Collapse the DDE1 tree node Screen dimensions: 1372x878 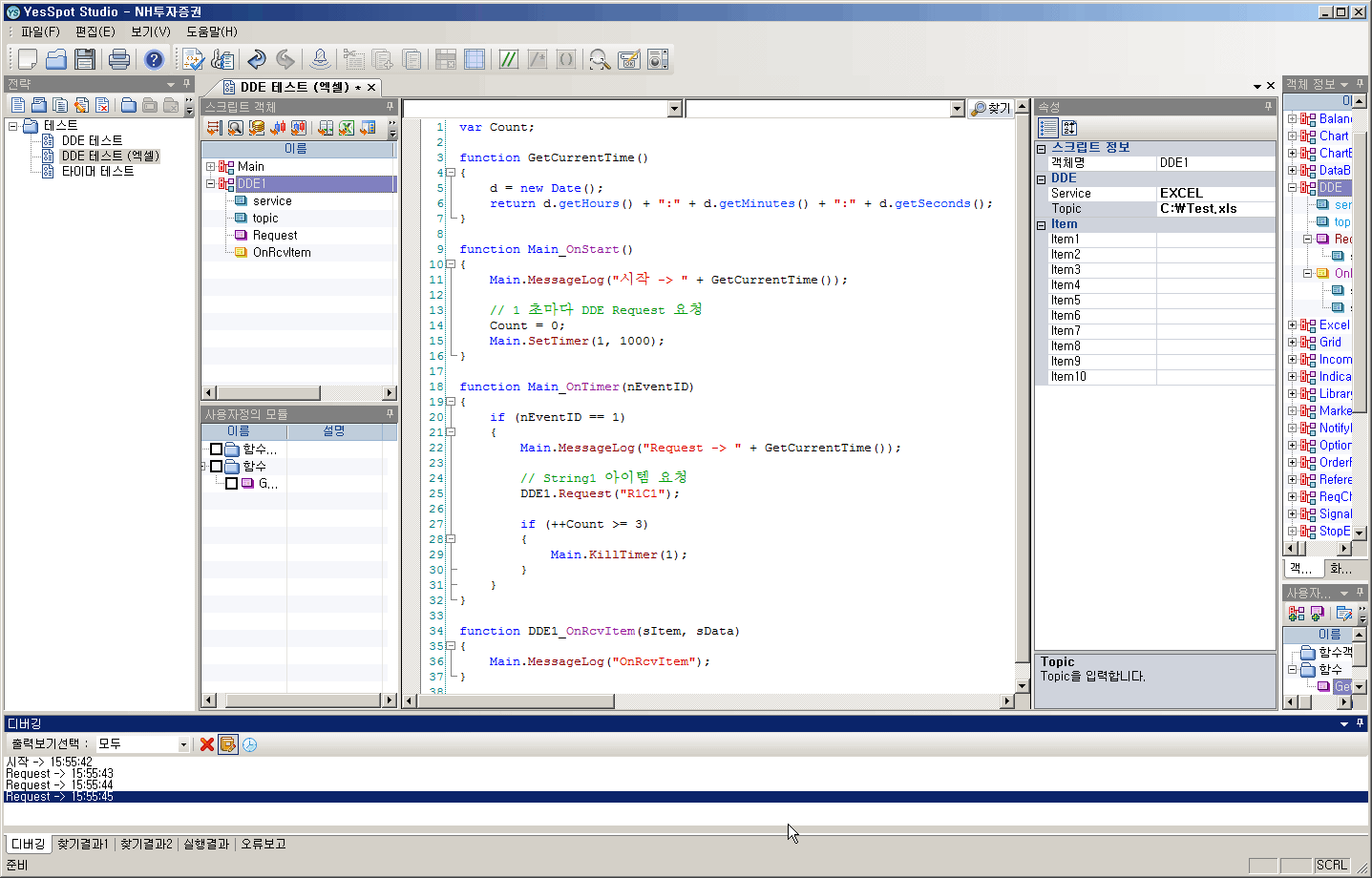211,184
